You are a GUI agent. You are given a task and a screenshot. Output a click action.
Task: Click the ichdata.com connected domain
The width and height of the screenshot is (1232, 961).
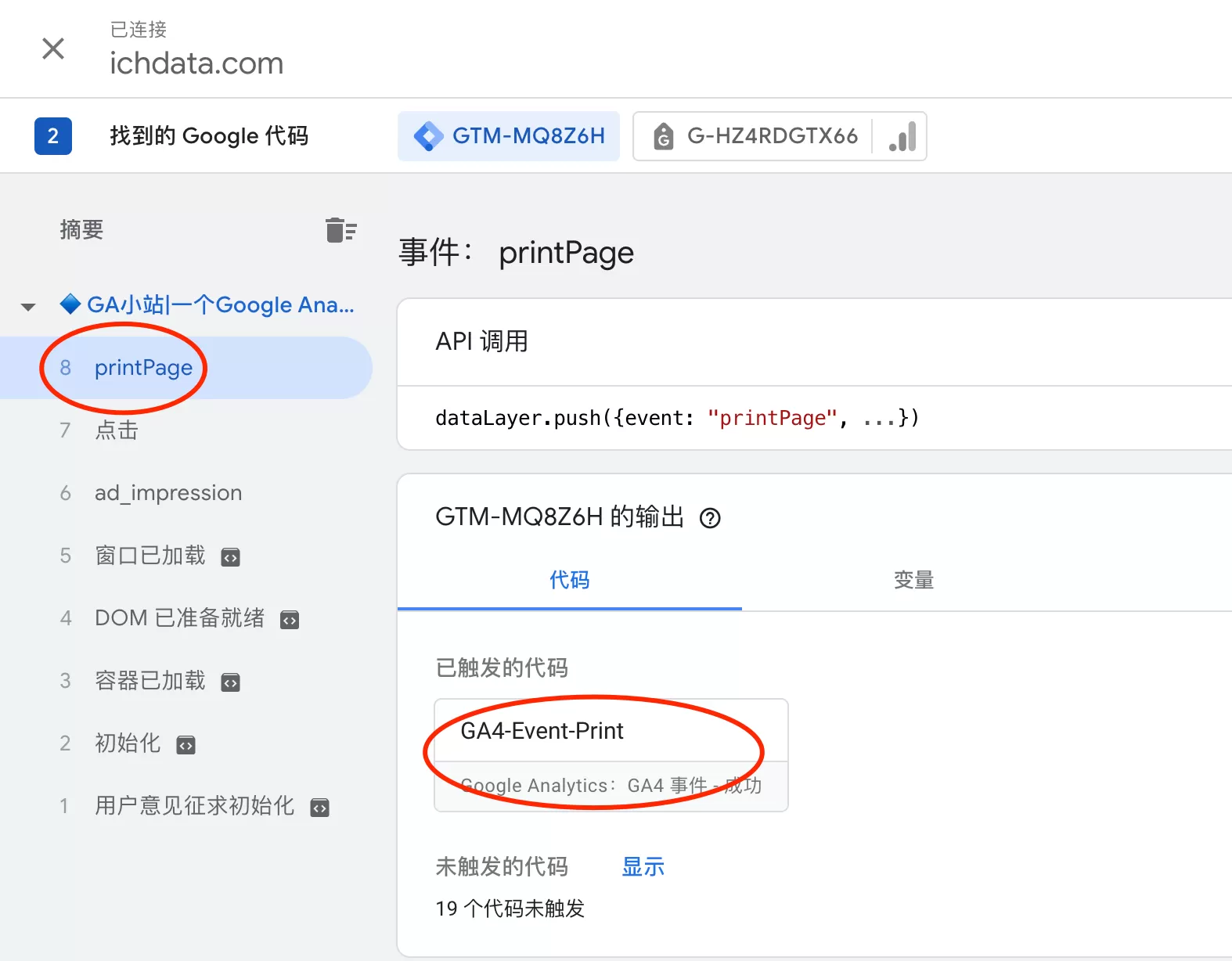(x=196, y=63)
